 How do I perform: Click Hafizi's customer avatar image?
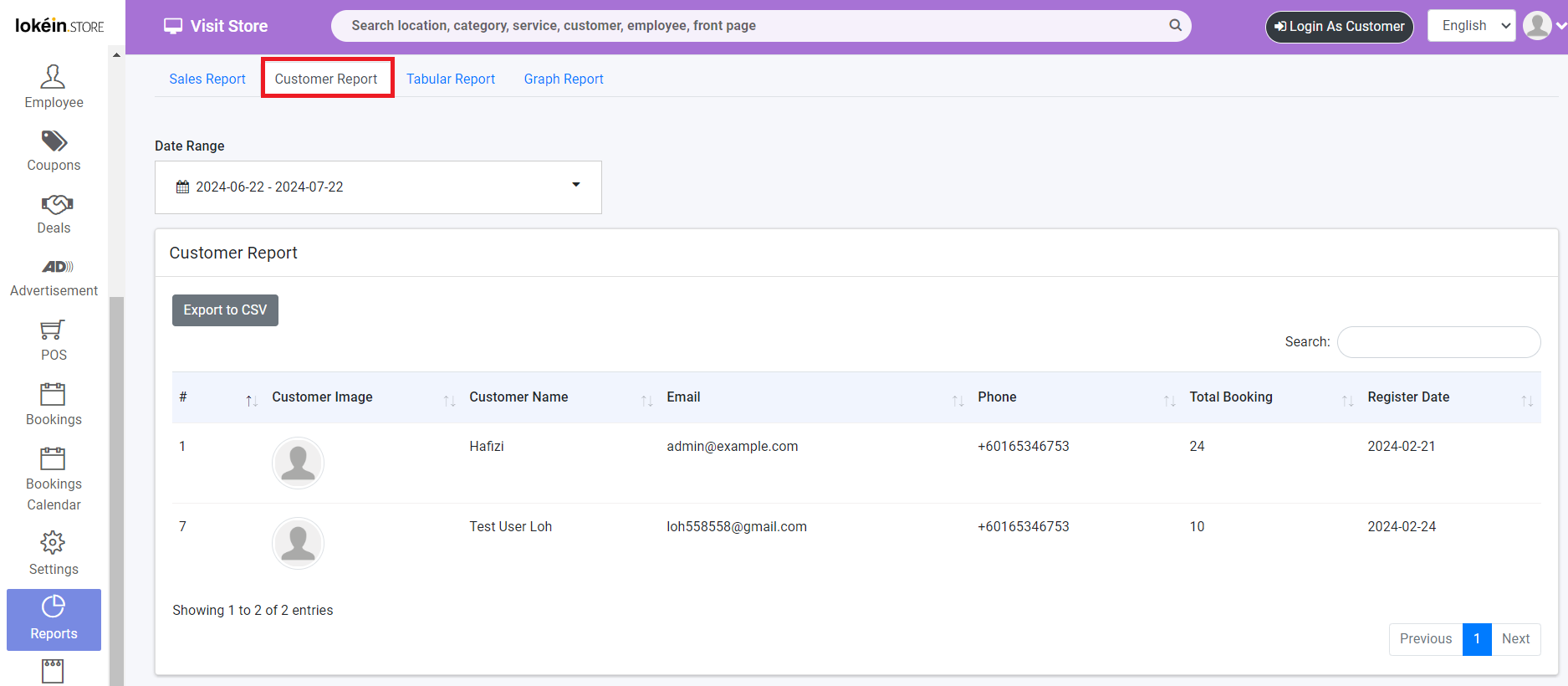(298, 463)
